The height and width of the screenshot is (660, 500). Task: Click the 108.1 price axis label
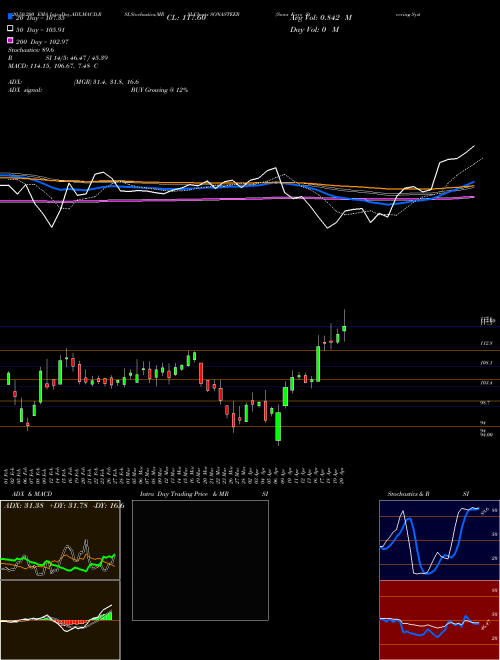coord(486,362)
